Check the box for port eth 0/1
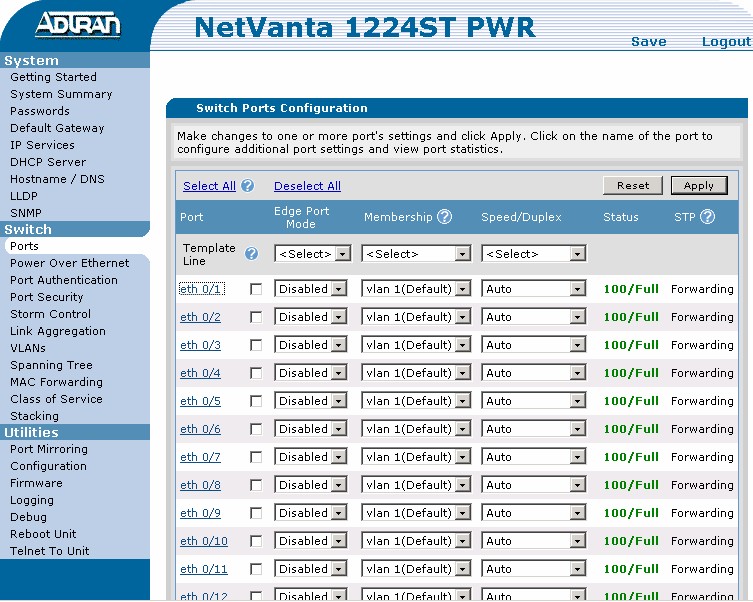This screenshot has height=602, width=753. tap(256, 289)
